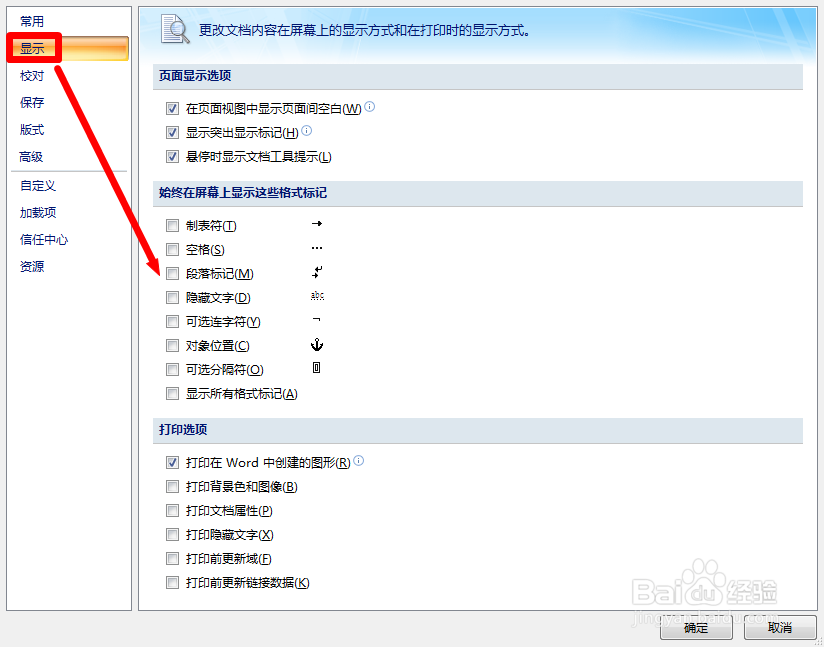Select the 信任中心 category in sidebar

(x=41, y=239)
